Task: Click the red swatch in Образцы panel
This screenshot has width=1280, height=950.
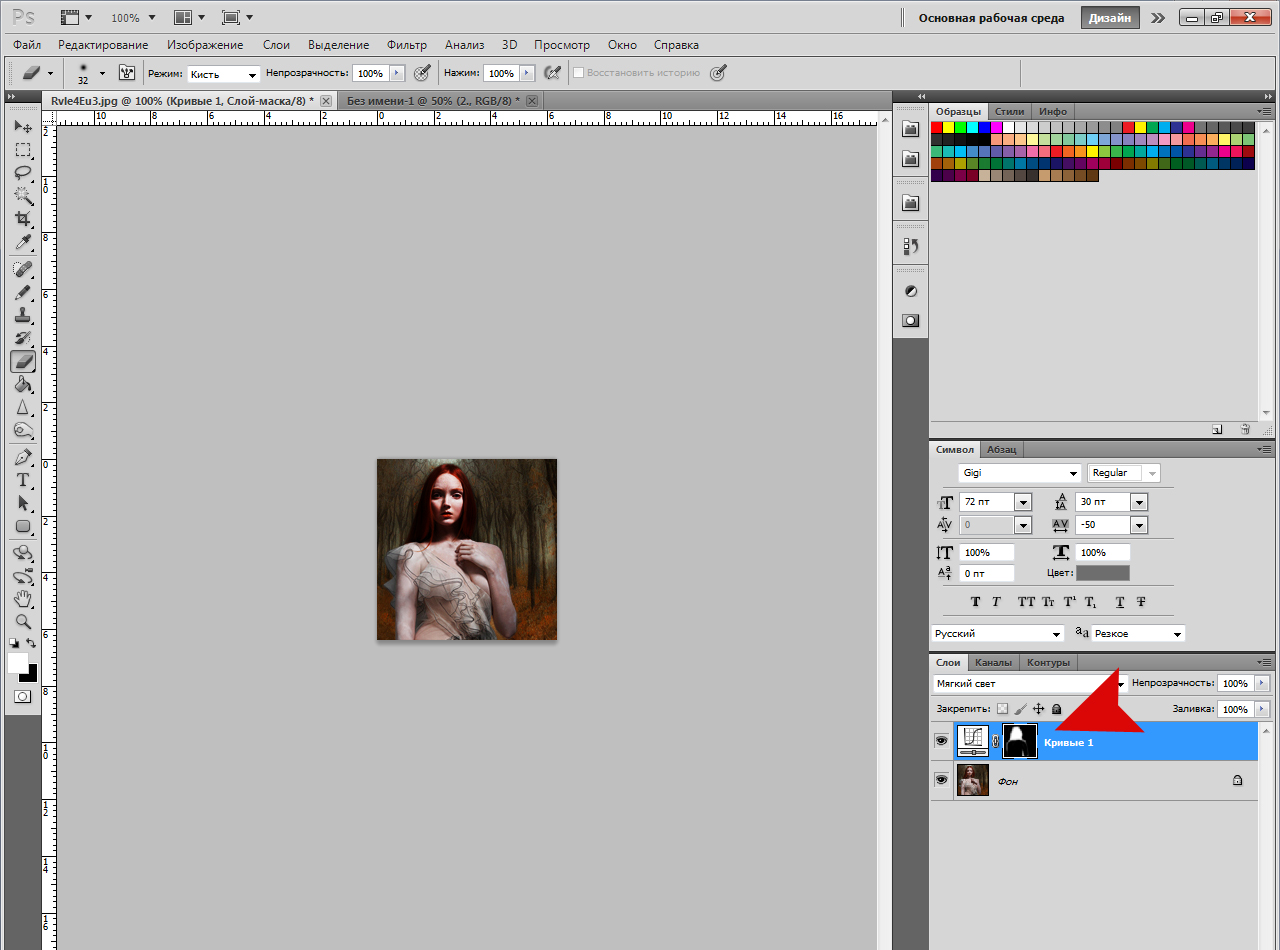Action: [x=937, y=128]
